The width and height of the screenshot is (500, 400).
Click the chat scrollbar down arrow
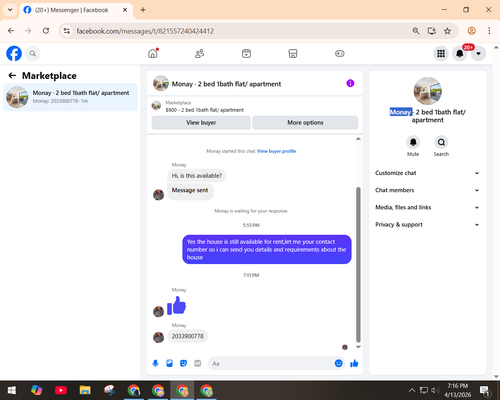358,347
